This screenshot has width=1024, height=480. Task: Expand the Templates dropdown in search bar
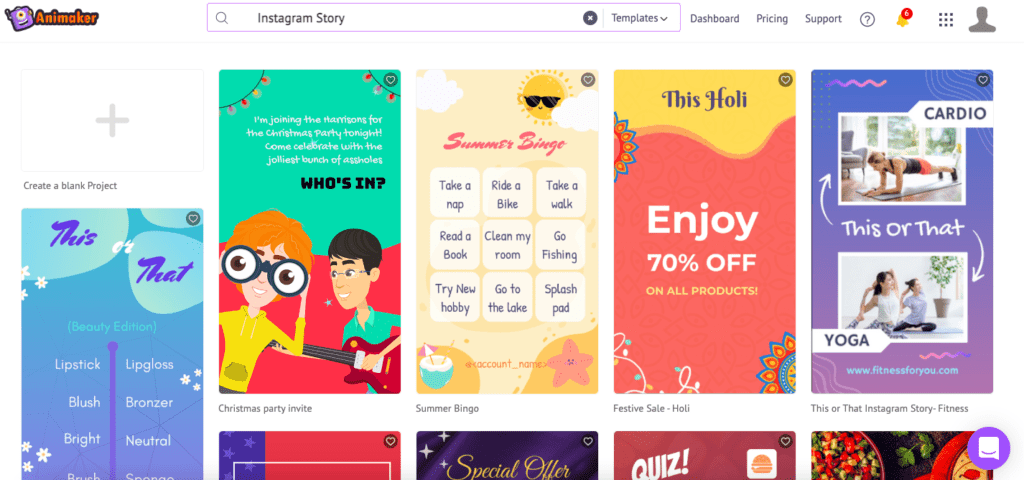tap(639, 18)
